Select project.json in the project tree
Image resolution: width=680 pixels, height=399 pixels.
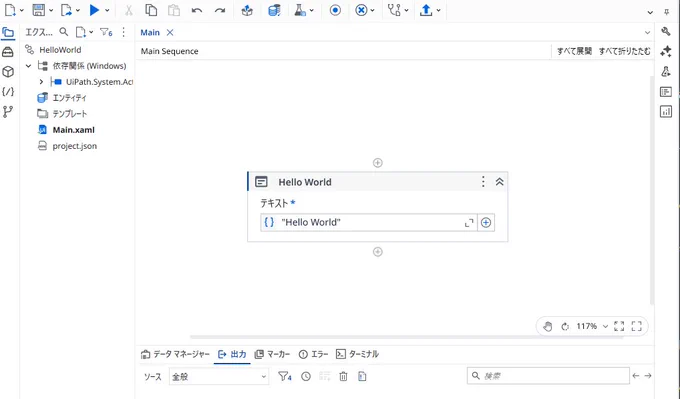click(75, 146)
